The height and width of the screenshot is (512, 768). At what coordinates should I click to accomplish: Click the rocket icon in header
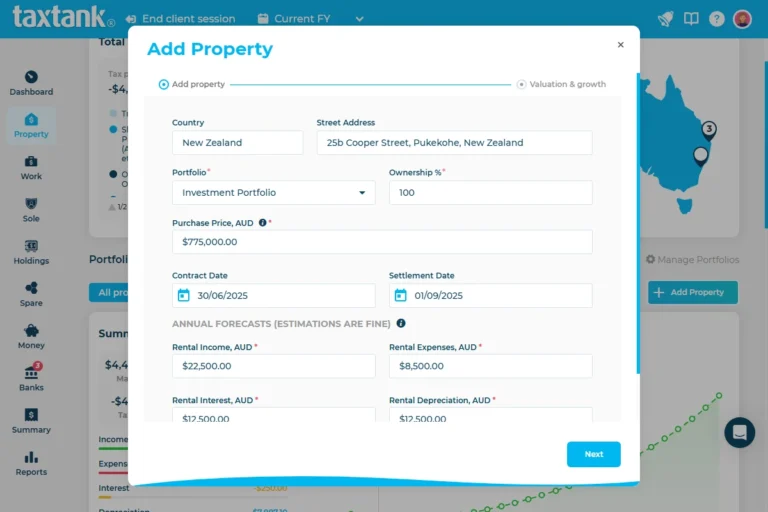pos(665,19)
